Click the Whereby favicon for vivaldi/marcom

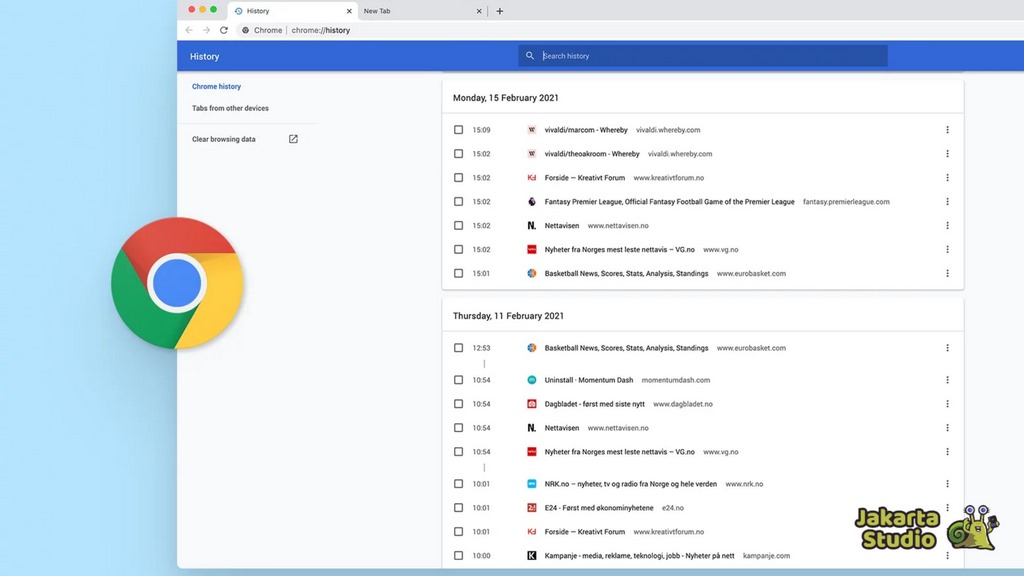532,130
